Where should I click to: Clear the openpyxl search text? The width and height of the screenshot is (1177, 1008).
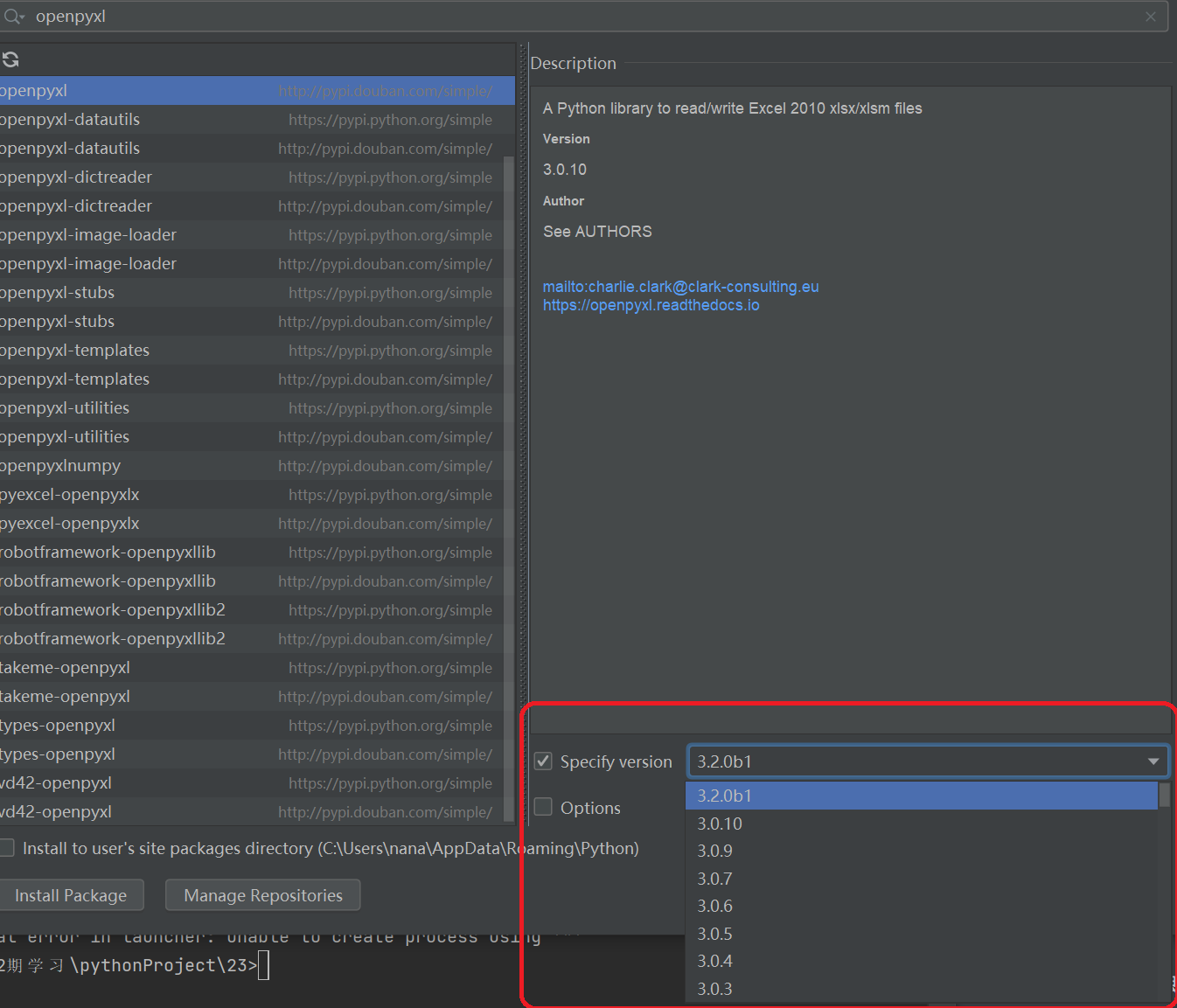(1151, 17)
